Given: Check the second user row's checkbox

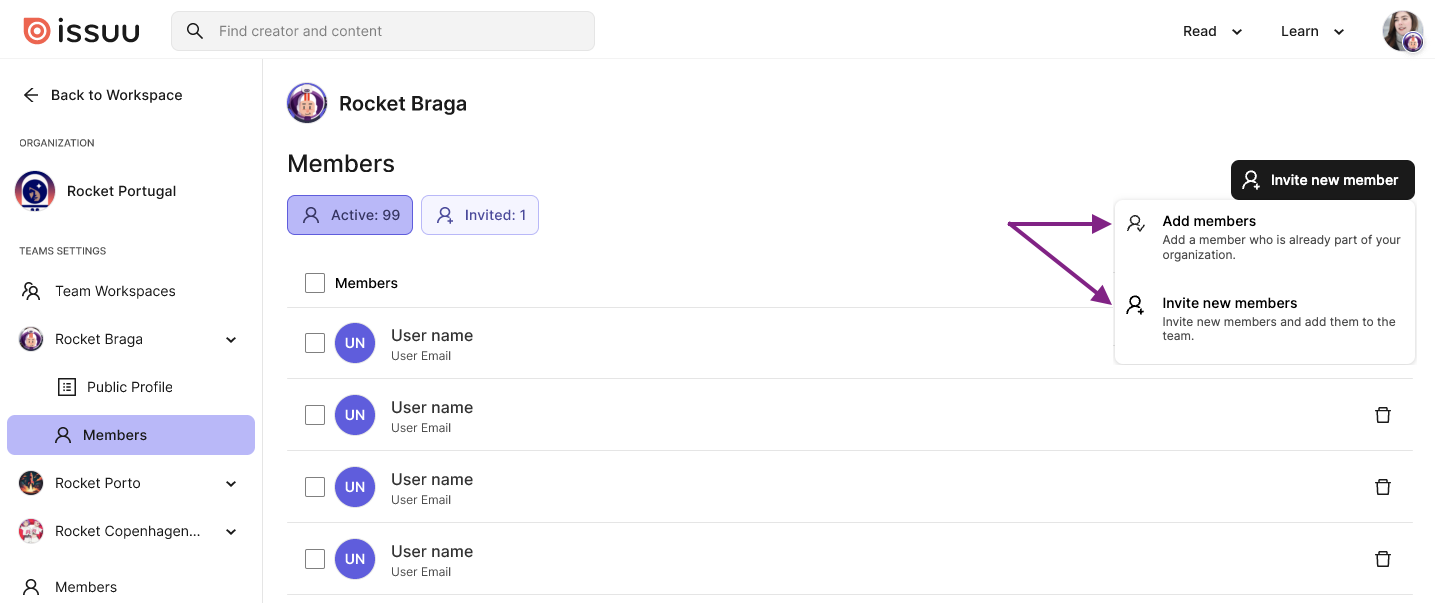Looking at the screenshot, I should pyautogui.click(x=315, y=415).
